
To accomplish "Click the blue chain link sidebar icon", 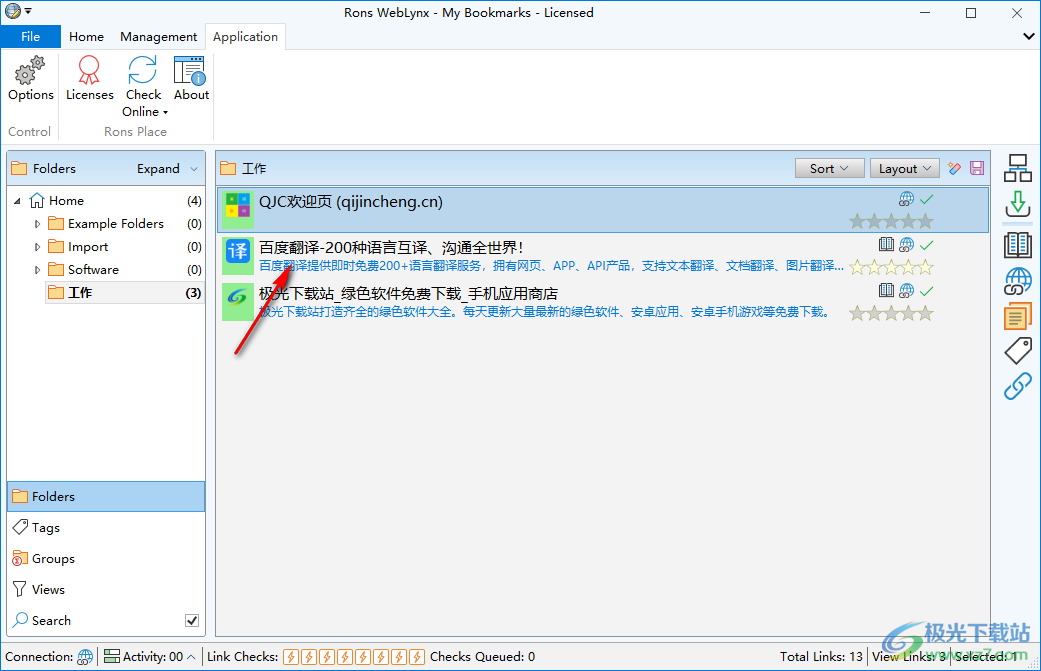I will point(1017,386).
